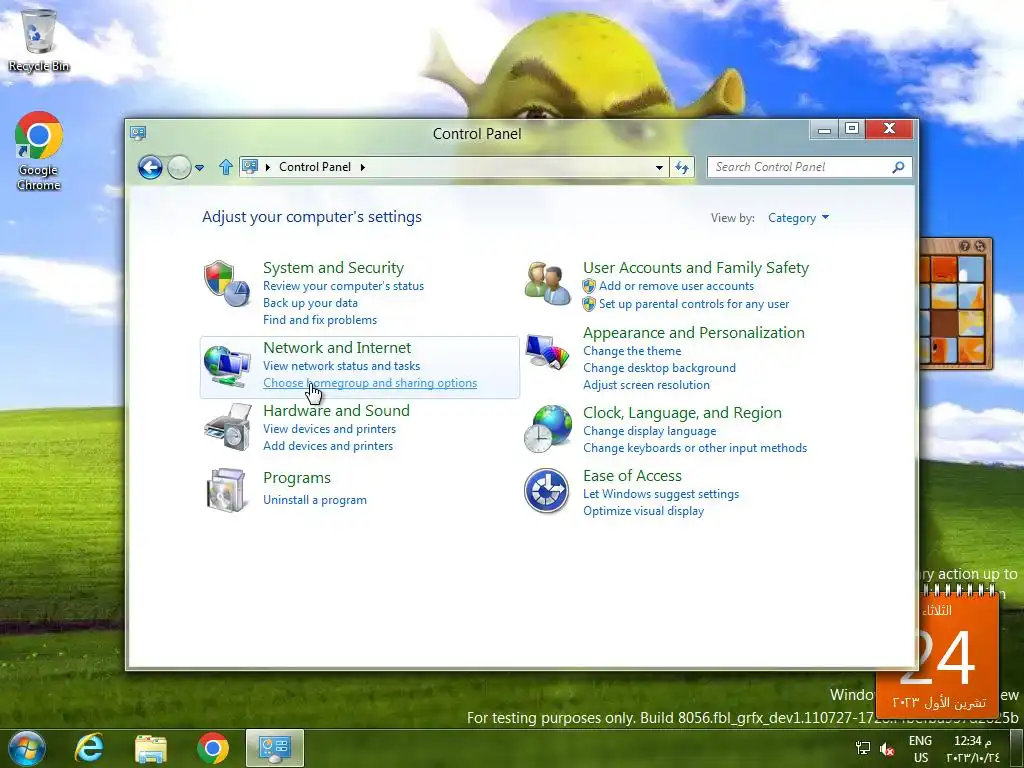
Task: Open the User Accounts people icon
Action: tap(548, 283)
